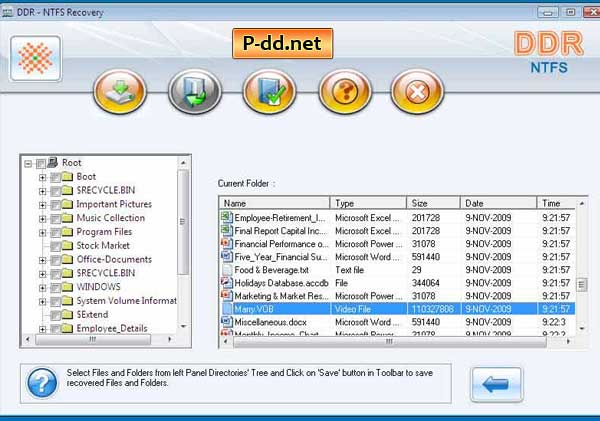This screenshot has width=600, height=421.
Task: Click PowerPoint icon beside Financial Performance file
Action: tap(227, 243)
